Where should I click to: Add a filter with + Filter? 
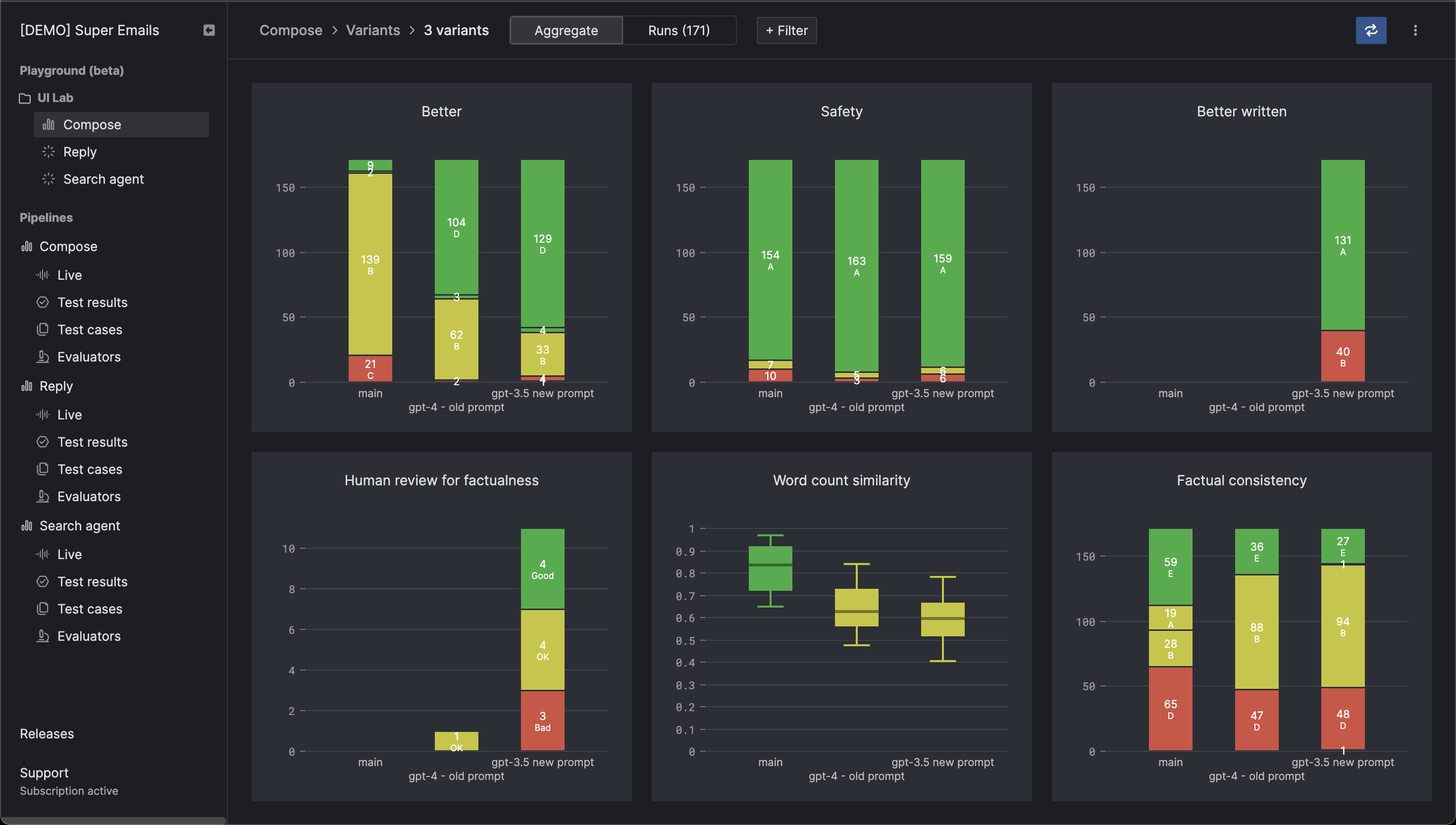click(786, 30)
